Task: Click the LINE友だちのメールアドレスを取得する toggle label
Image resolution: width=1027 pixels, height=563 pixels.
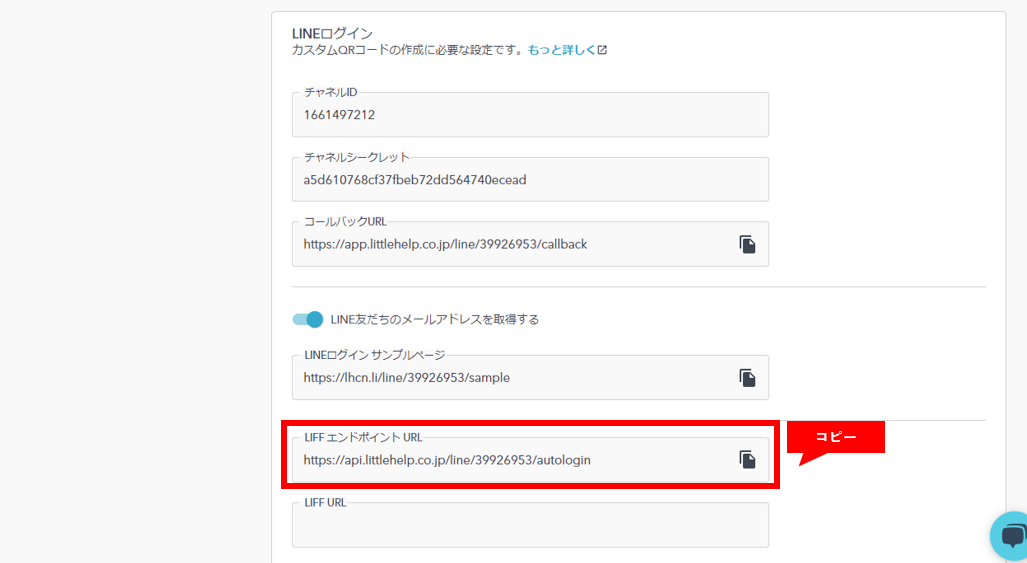Action: click(435, 319)
